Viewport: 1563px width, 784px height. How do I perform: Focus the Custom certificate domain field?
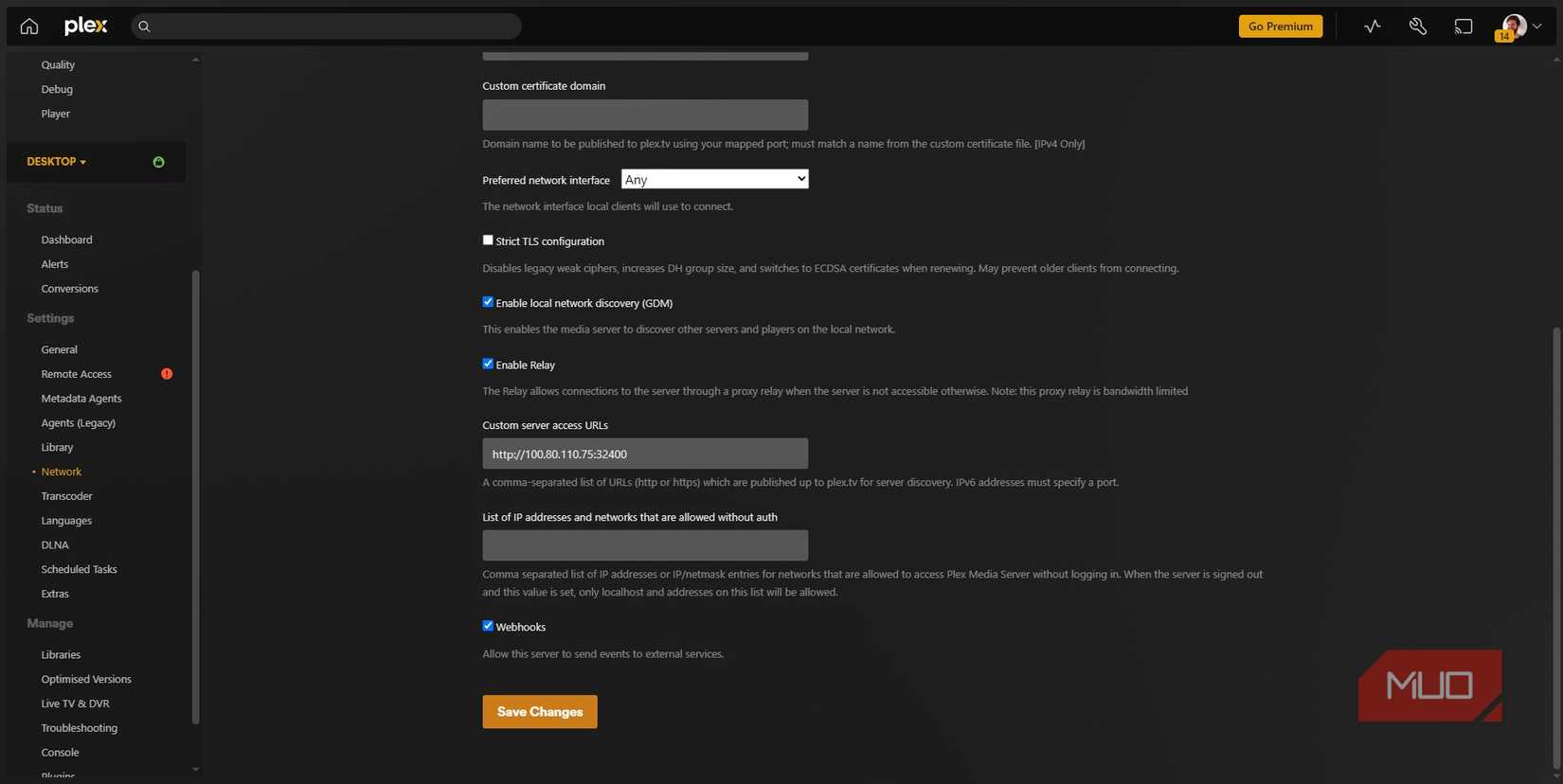pyautogui.click(x=645, y=115)
